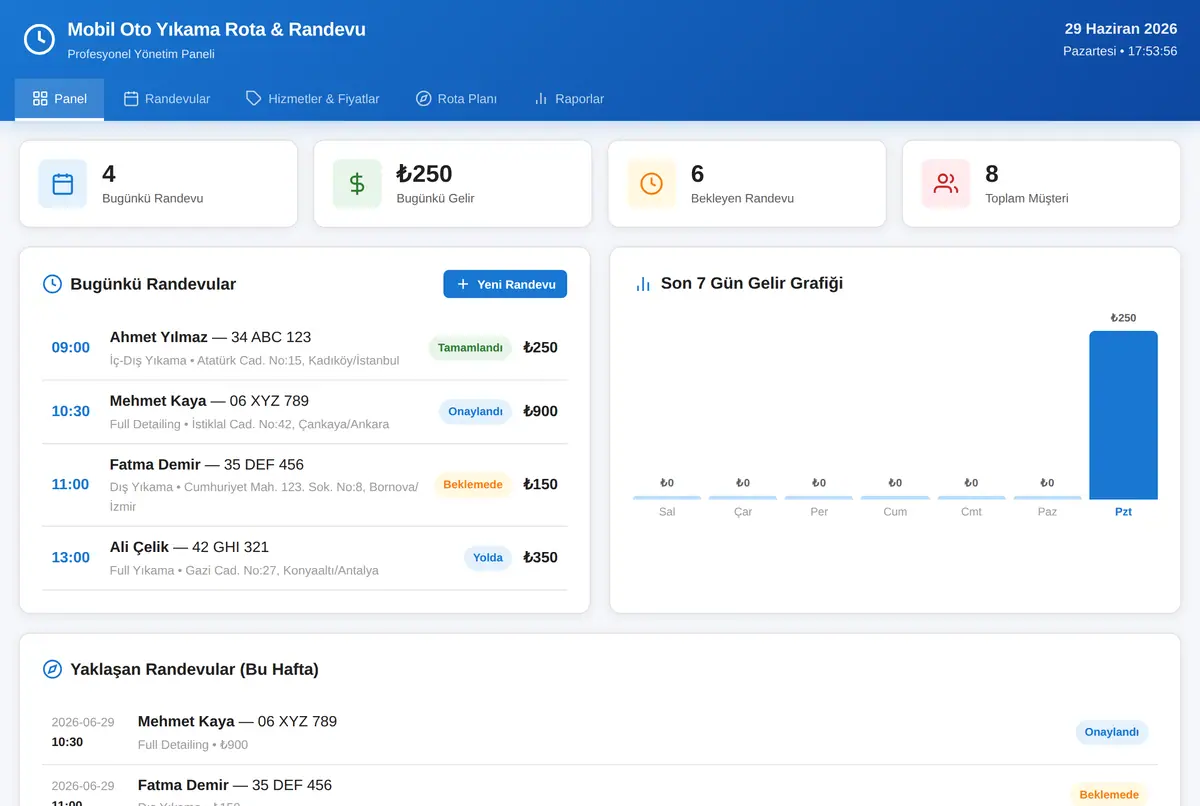Click the Bugünkü Randevu count 4
This screenshot has width=1200, height=806.
(109, 174)
